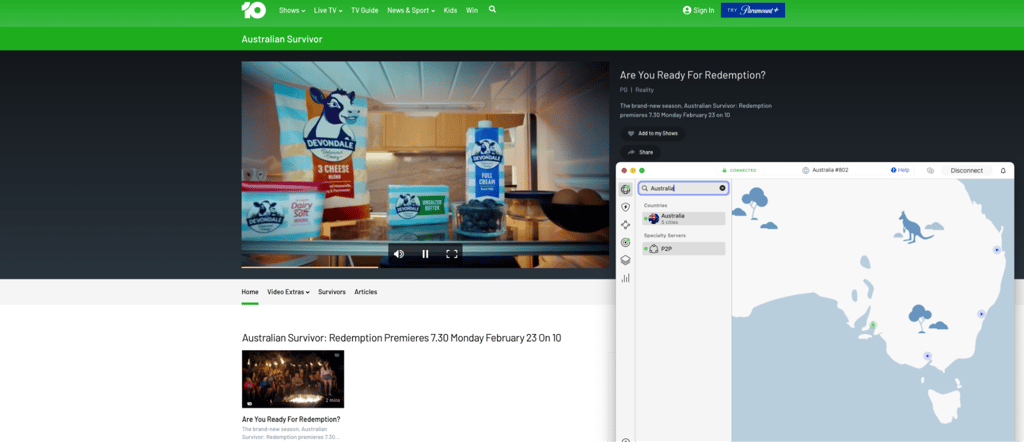Click the northeast coast server pin on map
1024x442 pixels.
point(997,250)
